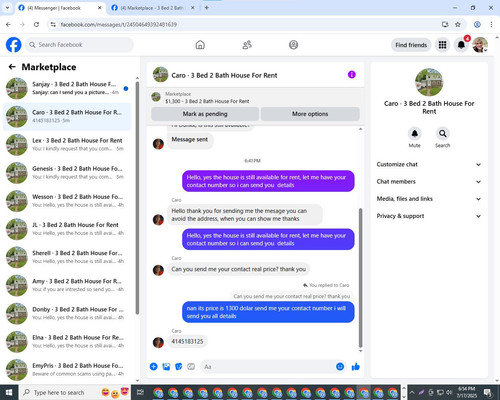Viewport: 500px width, 400px height.
Task: Click Find friends button
Action: tap(411, 45)
